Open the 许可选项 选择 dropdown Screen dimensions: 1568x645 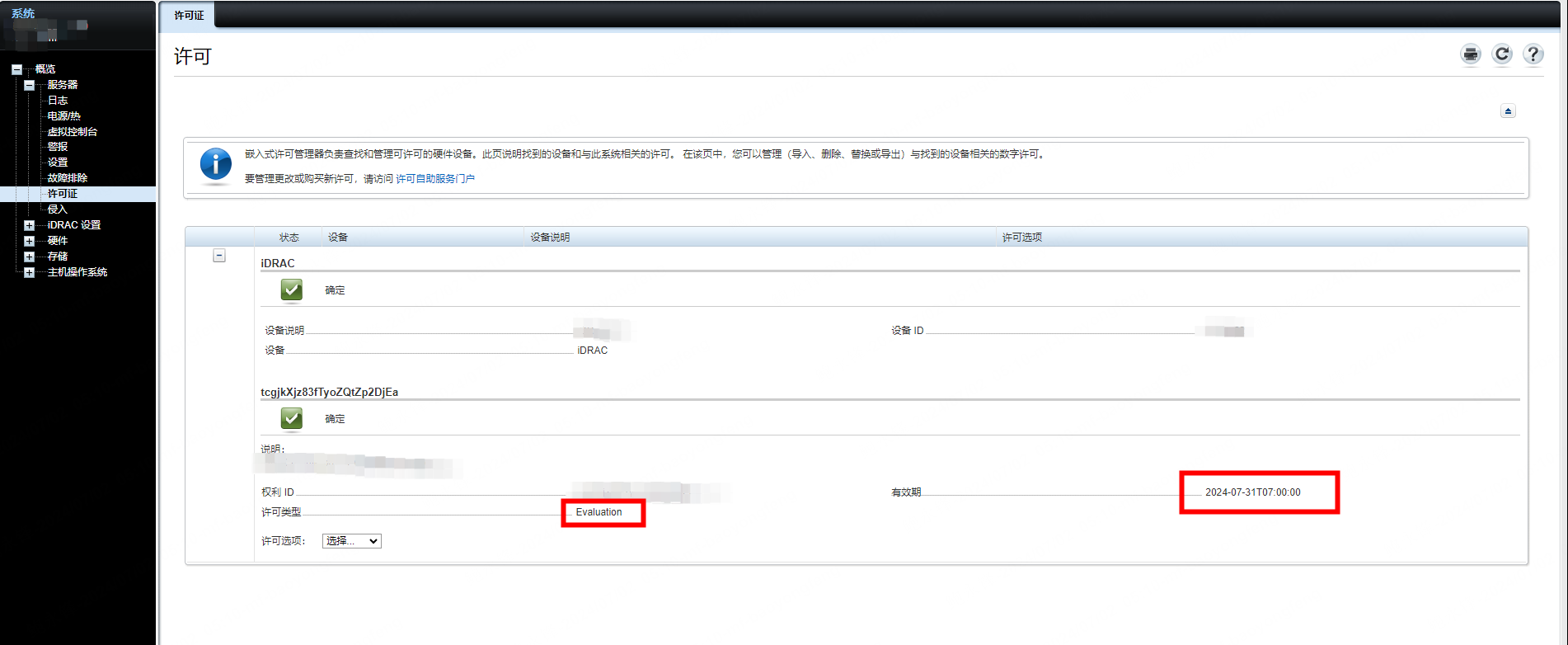pos(352,541)
